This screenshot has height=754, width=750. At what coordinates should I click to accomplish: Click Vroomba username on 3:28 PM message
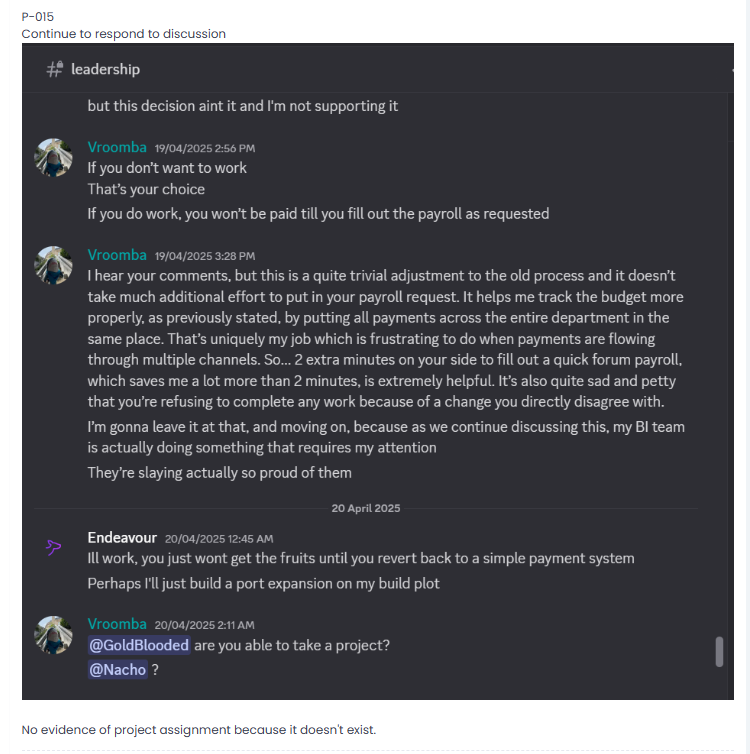point(117,255)
